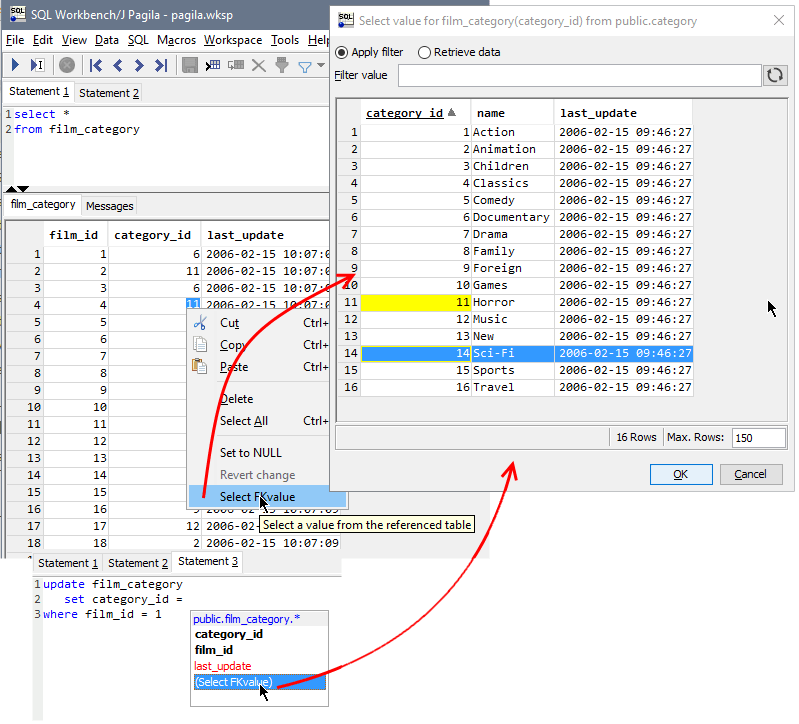The image size is (799, 724).
Task: Select the Sci-Fi row in the category list
Action: (x=526, y=354)
